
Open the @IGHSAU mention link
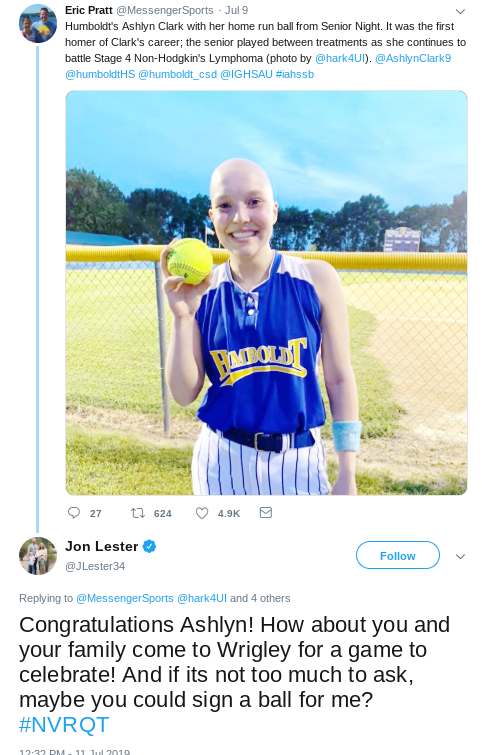click(x=247, y=74)
